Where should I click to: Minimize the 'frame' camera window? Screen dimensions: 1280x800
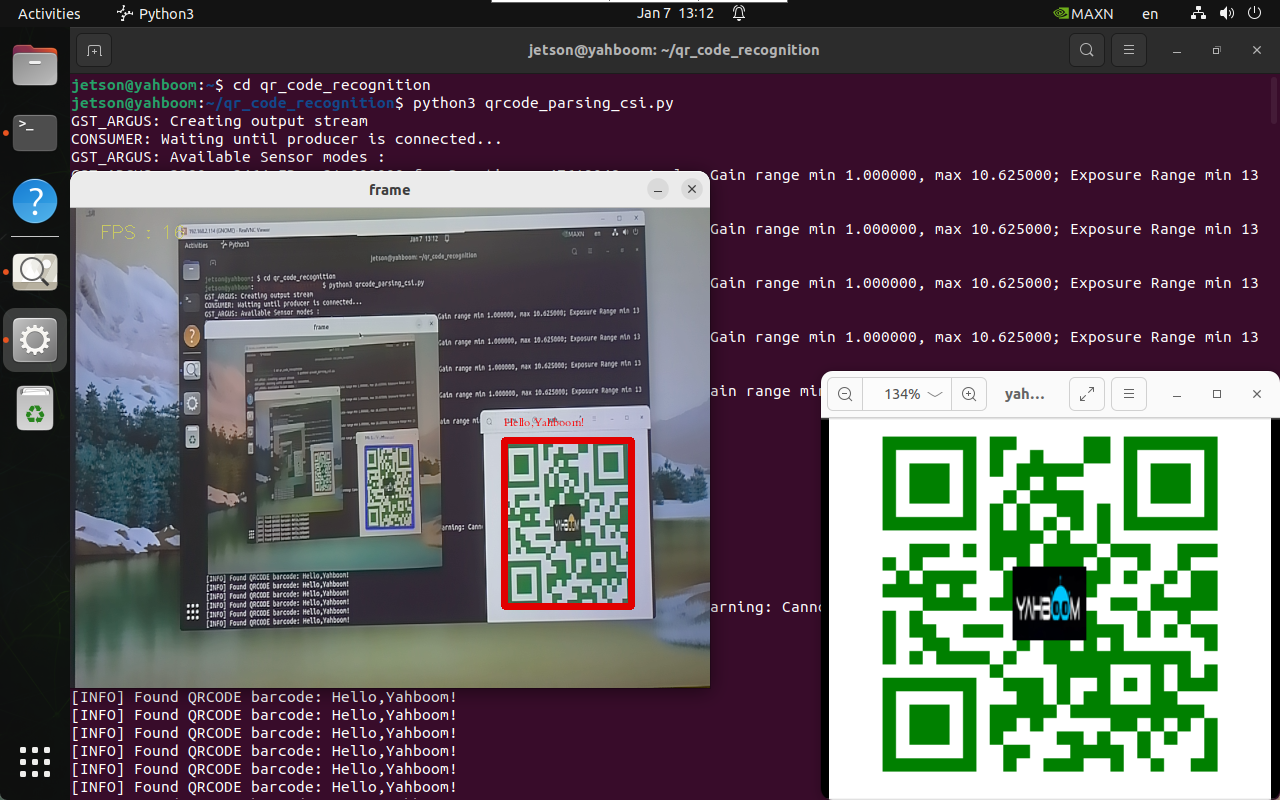click(x=657, y=189)
